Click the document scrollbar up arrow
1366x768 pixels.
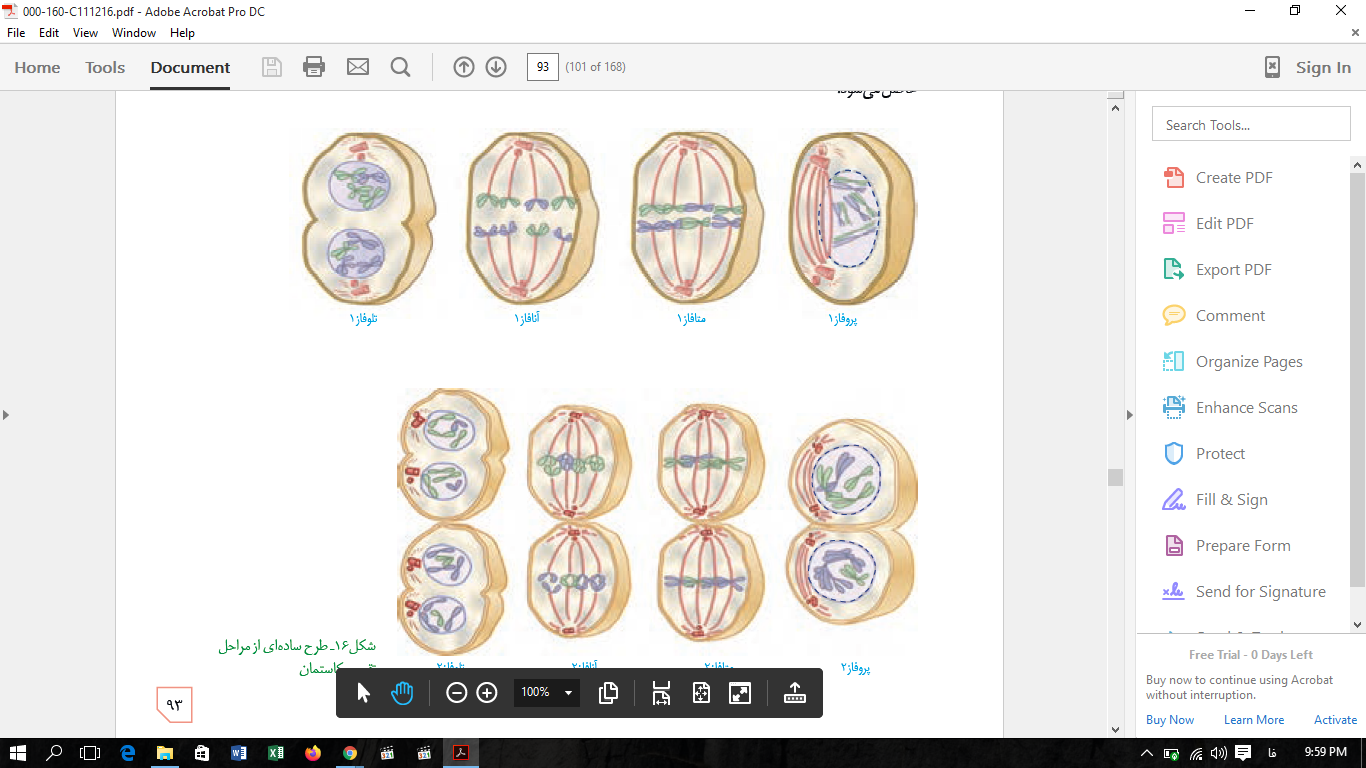pyautogui.click(x=1115, y=106)
